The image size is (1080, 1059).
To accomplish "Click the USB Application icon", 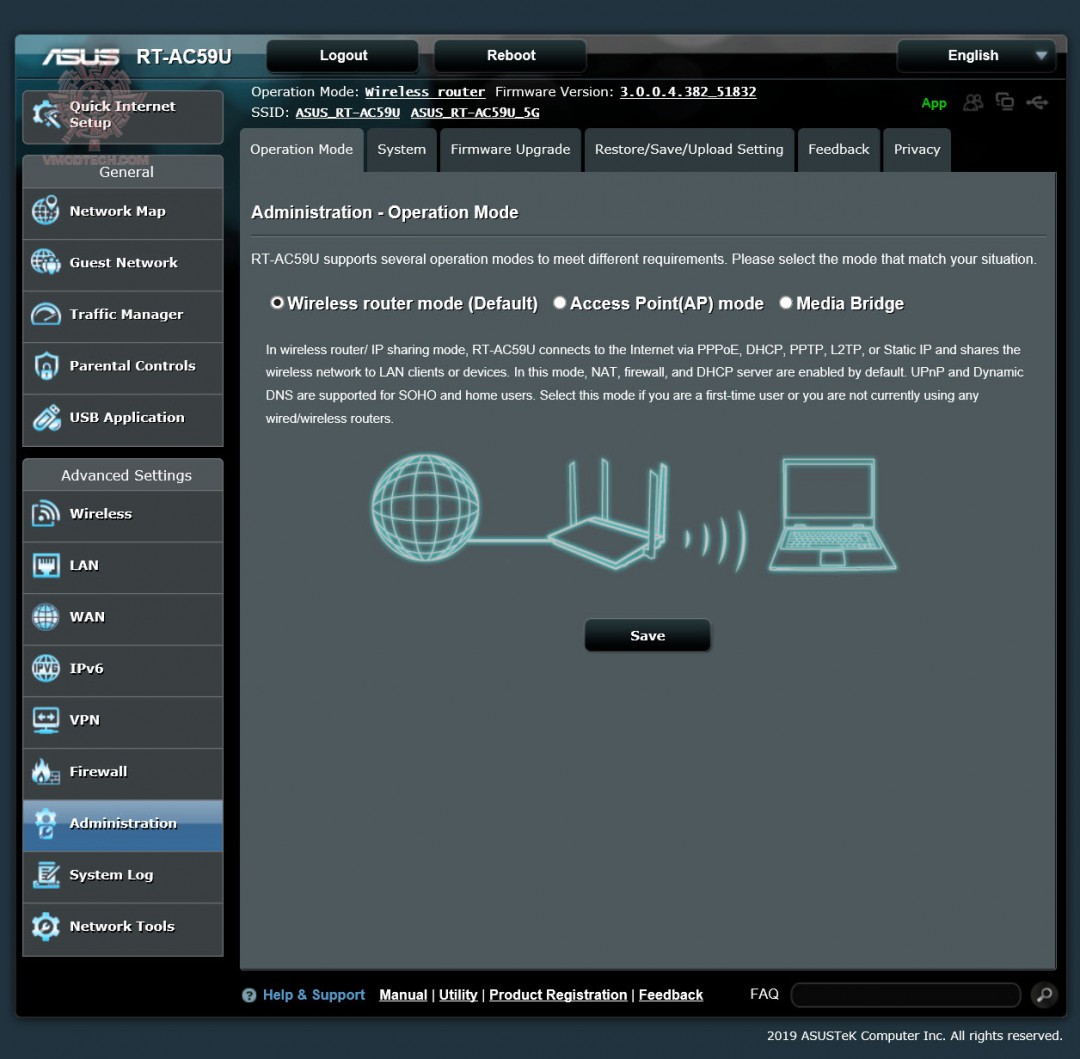I will tap(45, 417).
